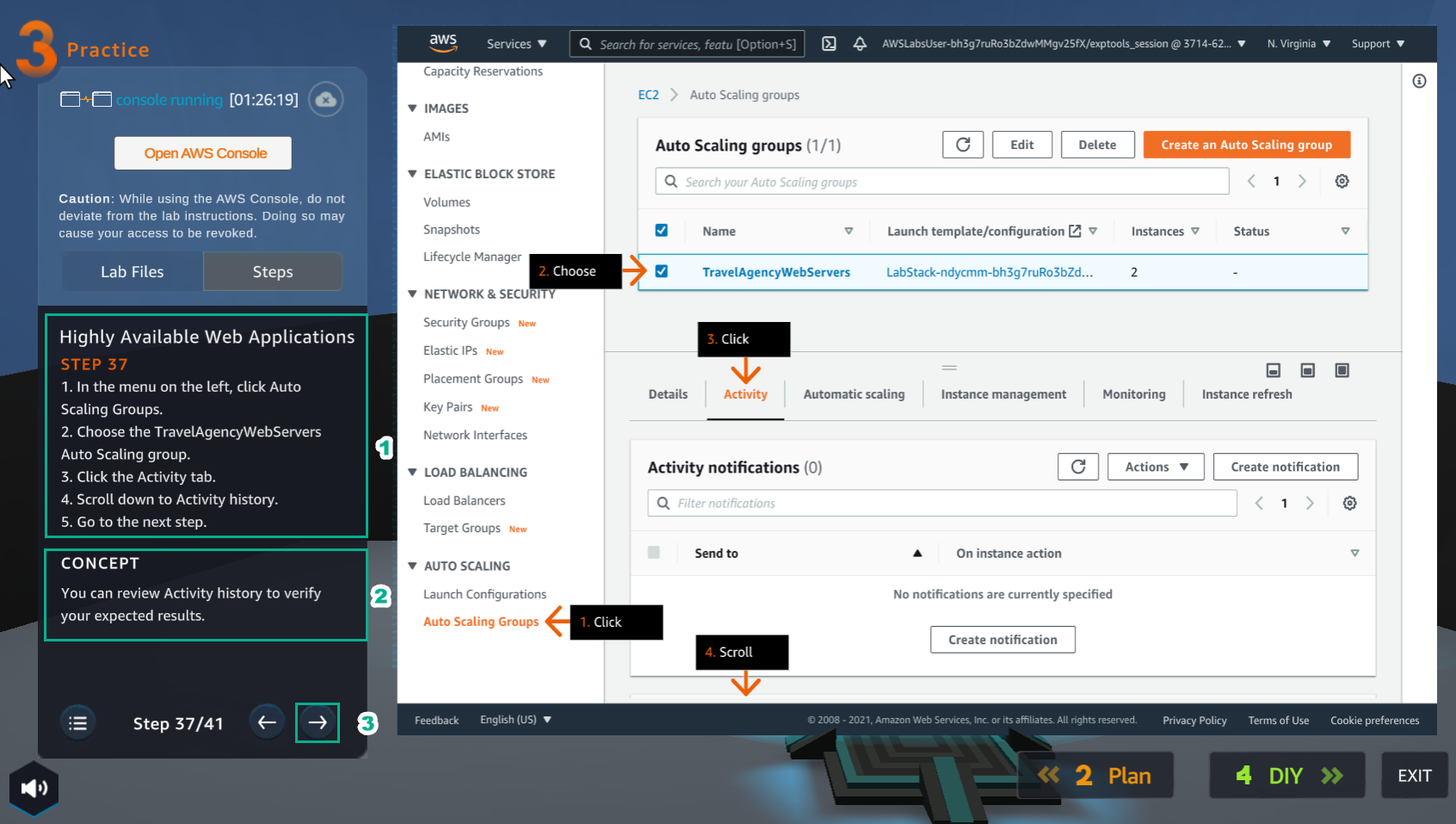The width and height of the screenshot is (1456, 824).
Task: Open Auto Scaling Groups in sidebar
Action: point(481,622)
